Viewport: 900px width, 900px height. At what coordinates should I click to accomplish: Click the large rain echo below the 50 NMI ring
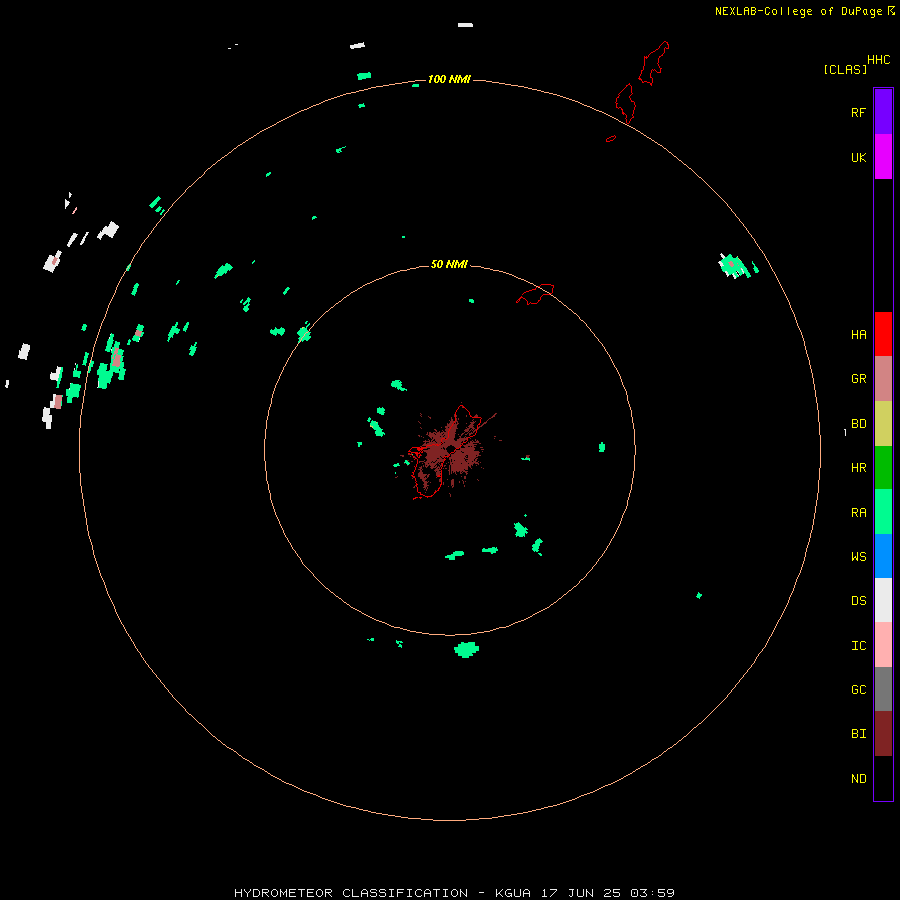(x=467, y=650)
